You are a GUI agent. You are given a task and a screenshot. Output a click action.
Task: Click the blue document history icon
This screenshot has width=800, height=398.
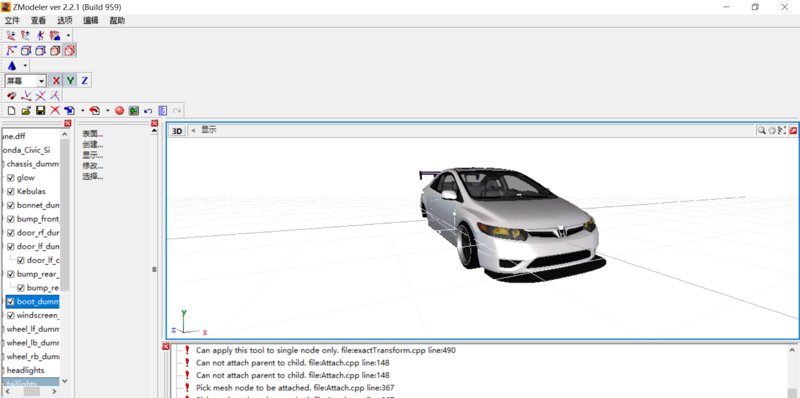coord(163,110)
